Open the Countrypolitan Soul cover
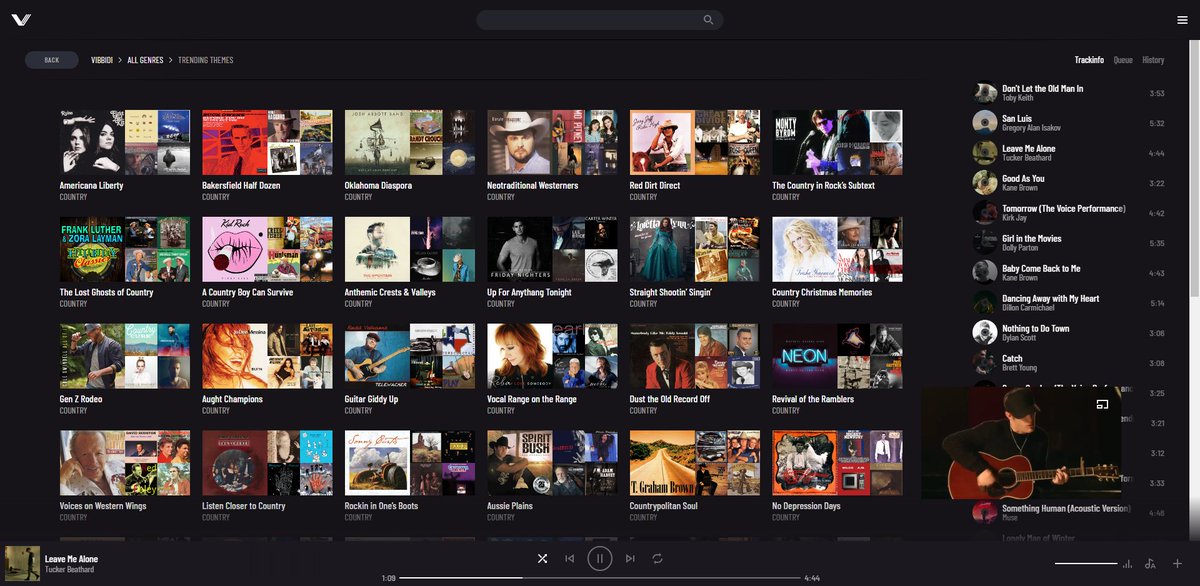This screenshot has height=586, width=1200. point(695,463)
